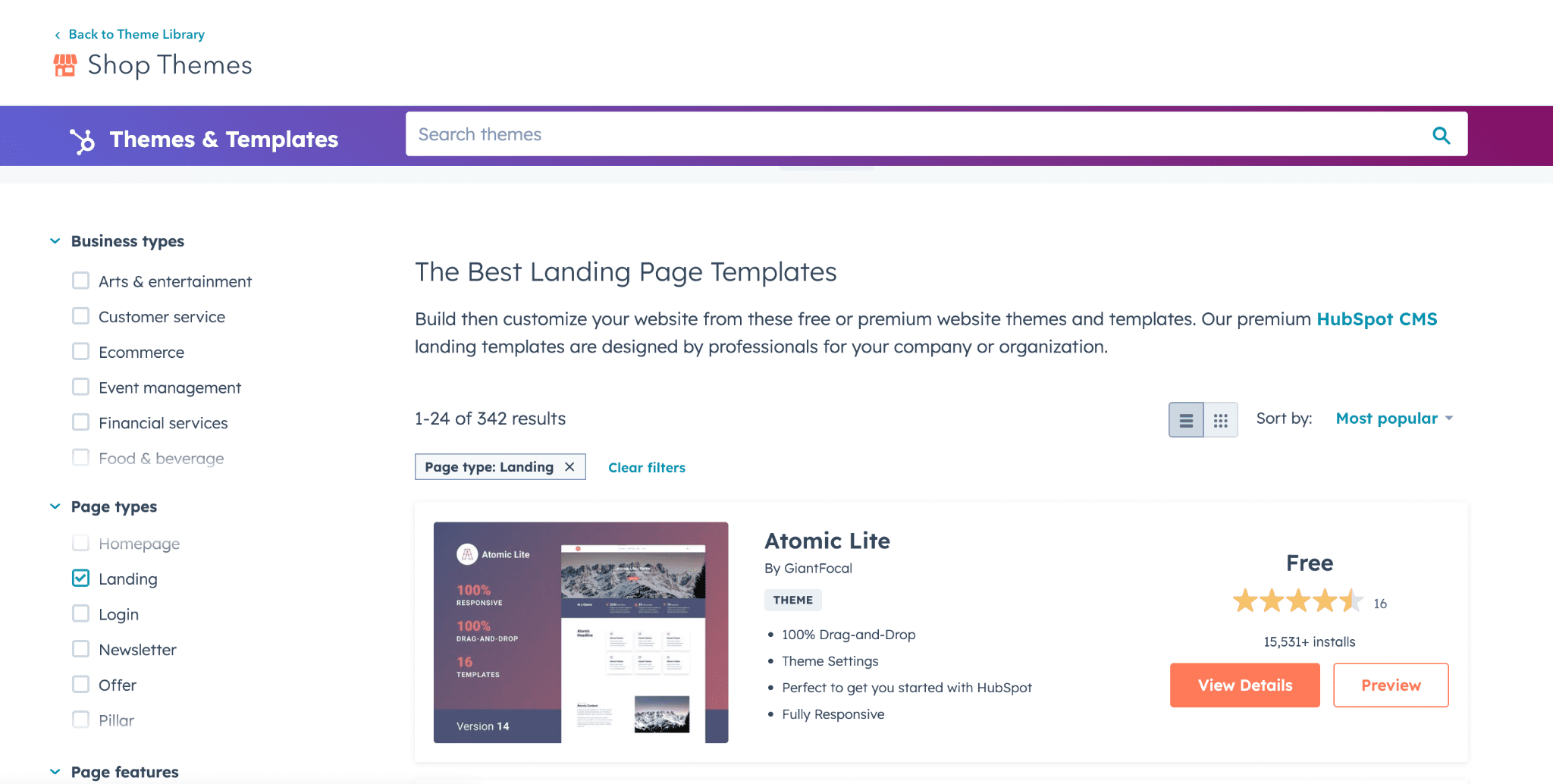Switch to grid view
Viewport: 1553px width, 784px height.
pos(1221,419)
